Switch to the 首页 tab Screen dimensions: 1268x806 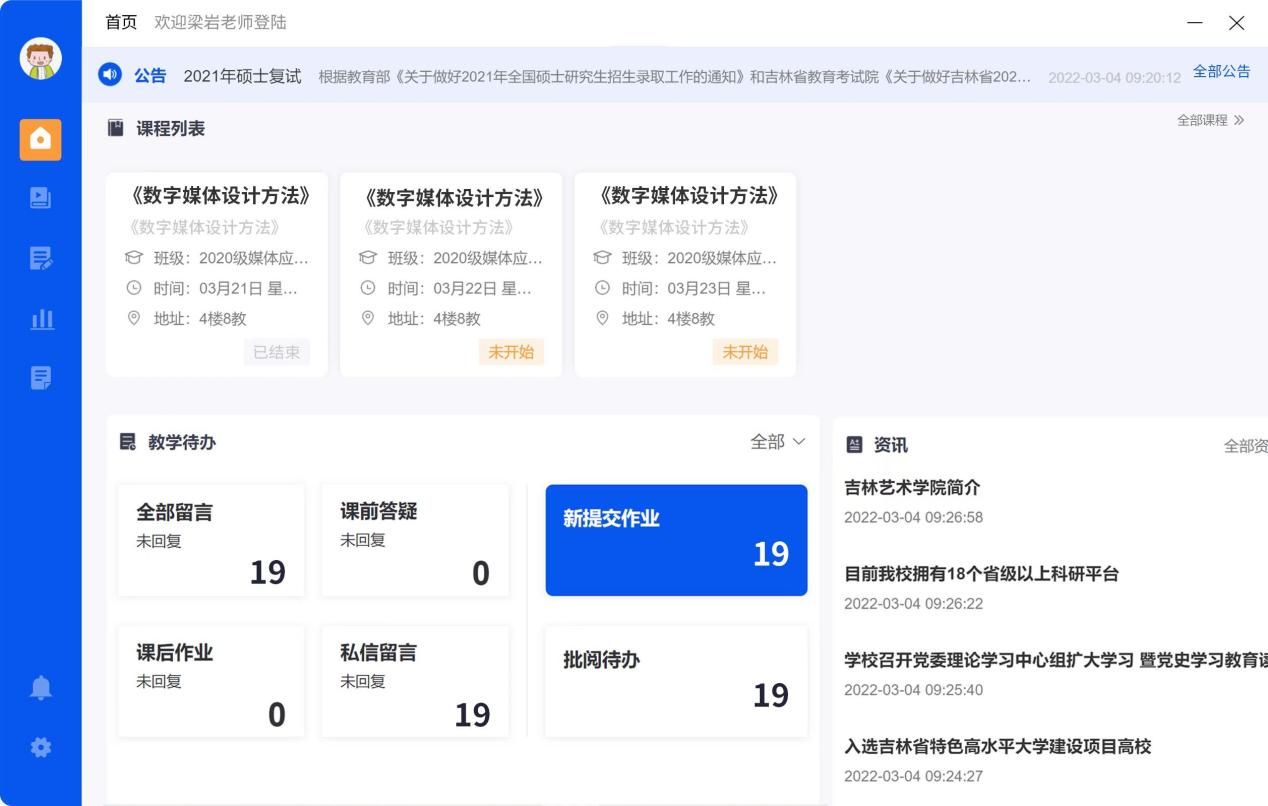(121, 22)
